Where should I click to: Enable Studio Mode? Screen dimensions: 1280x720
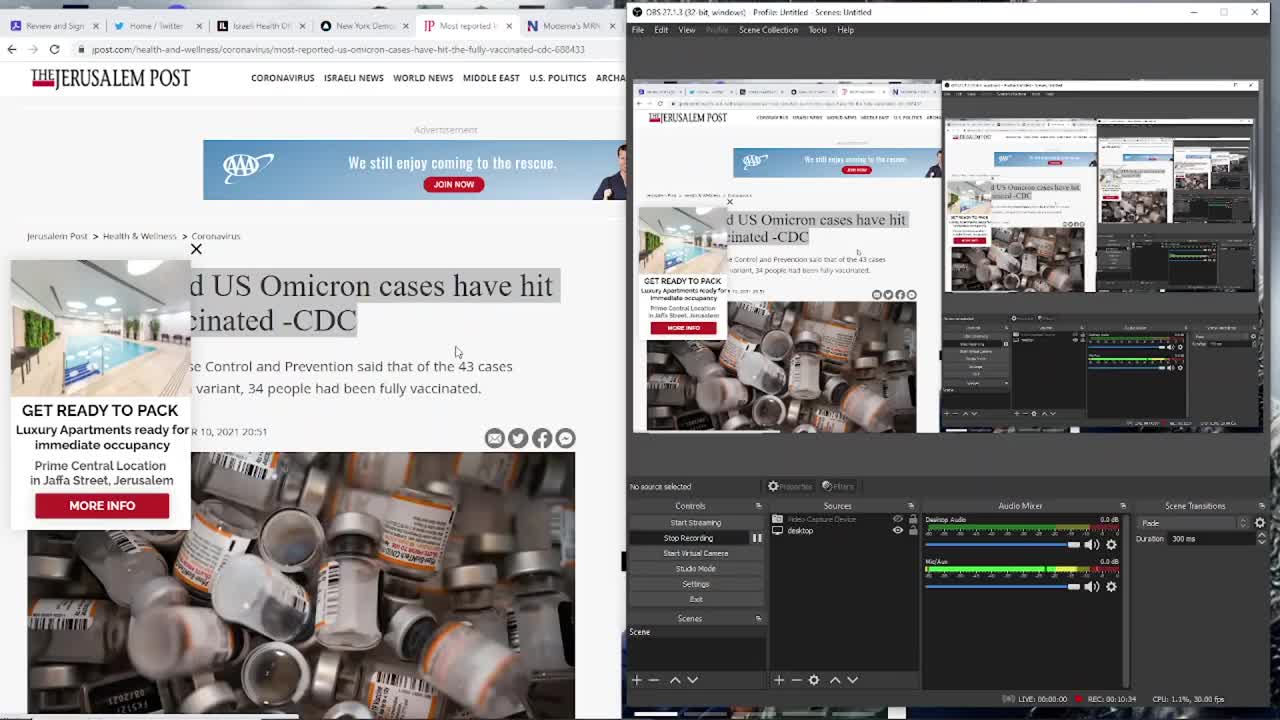(x=696, y=569)
